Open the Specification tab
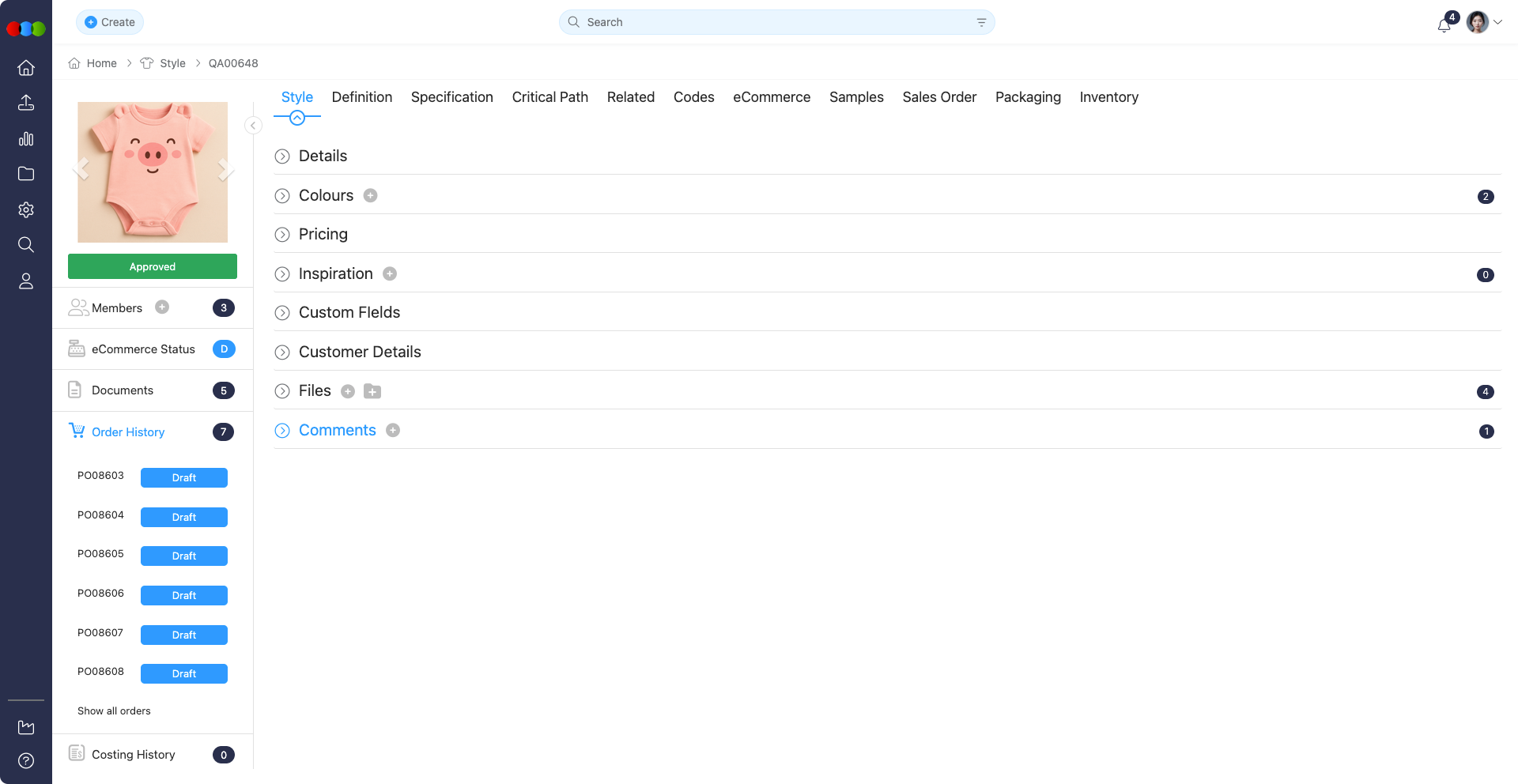 coord(451,97)
